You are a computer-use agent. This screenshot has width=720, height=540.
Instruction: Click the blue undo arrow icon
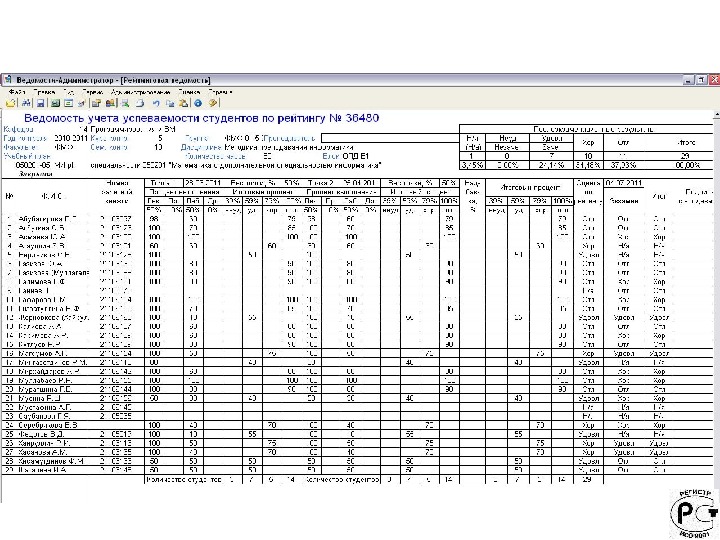[x=156, y=103]
